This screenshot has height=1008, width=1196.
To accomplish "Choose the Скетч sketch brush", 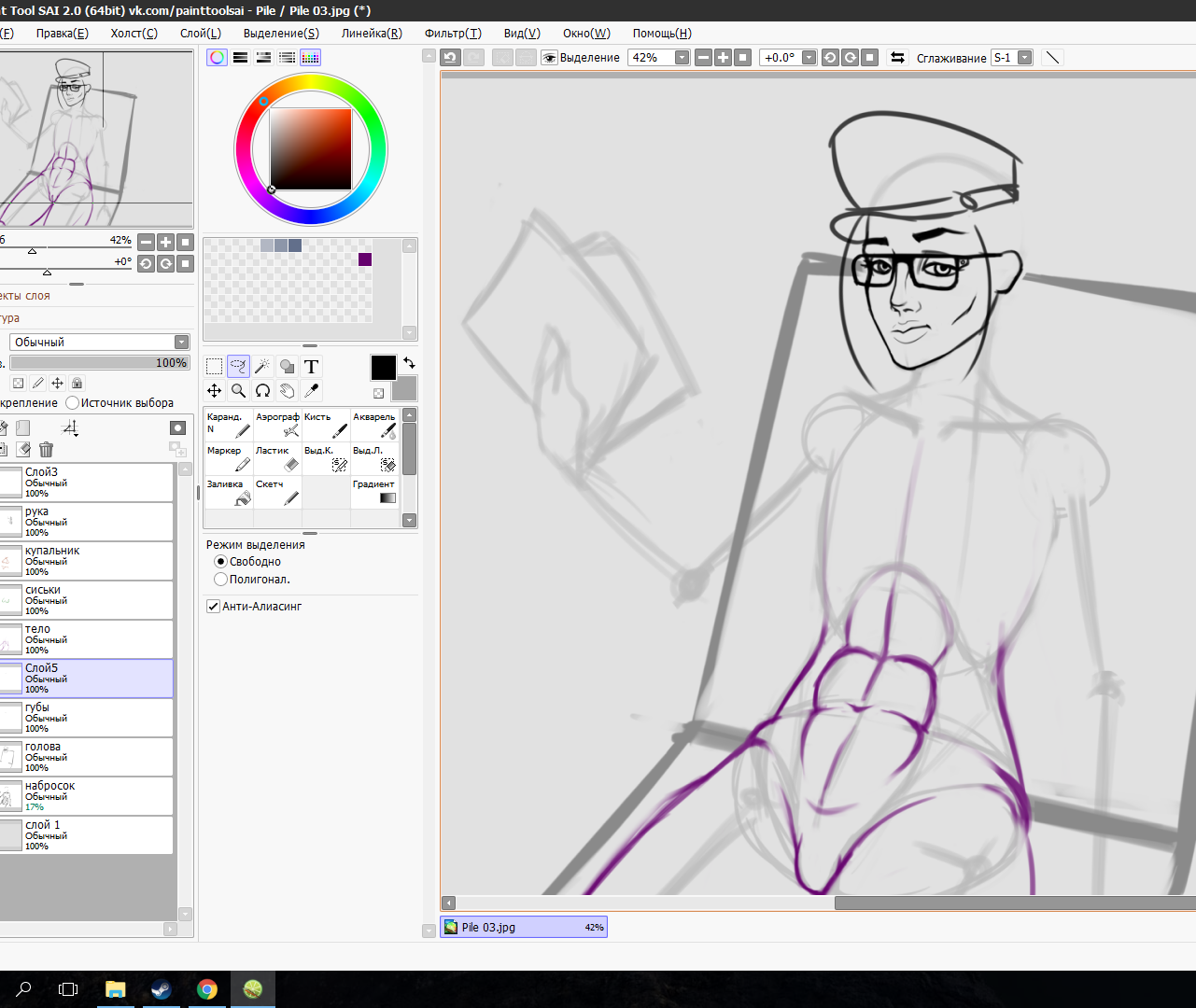I will (x=277, y=492).
